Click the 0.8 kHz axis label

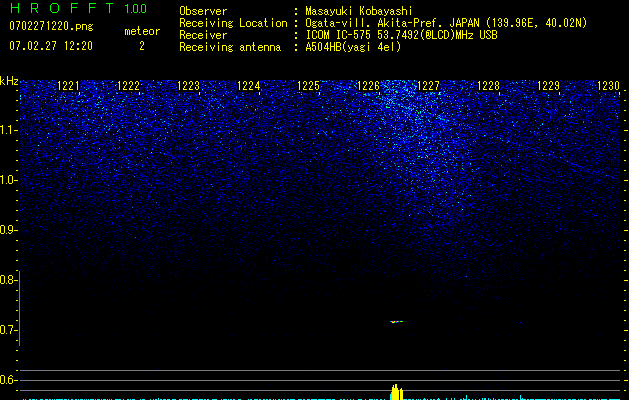coord(8,280)
